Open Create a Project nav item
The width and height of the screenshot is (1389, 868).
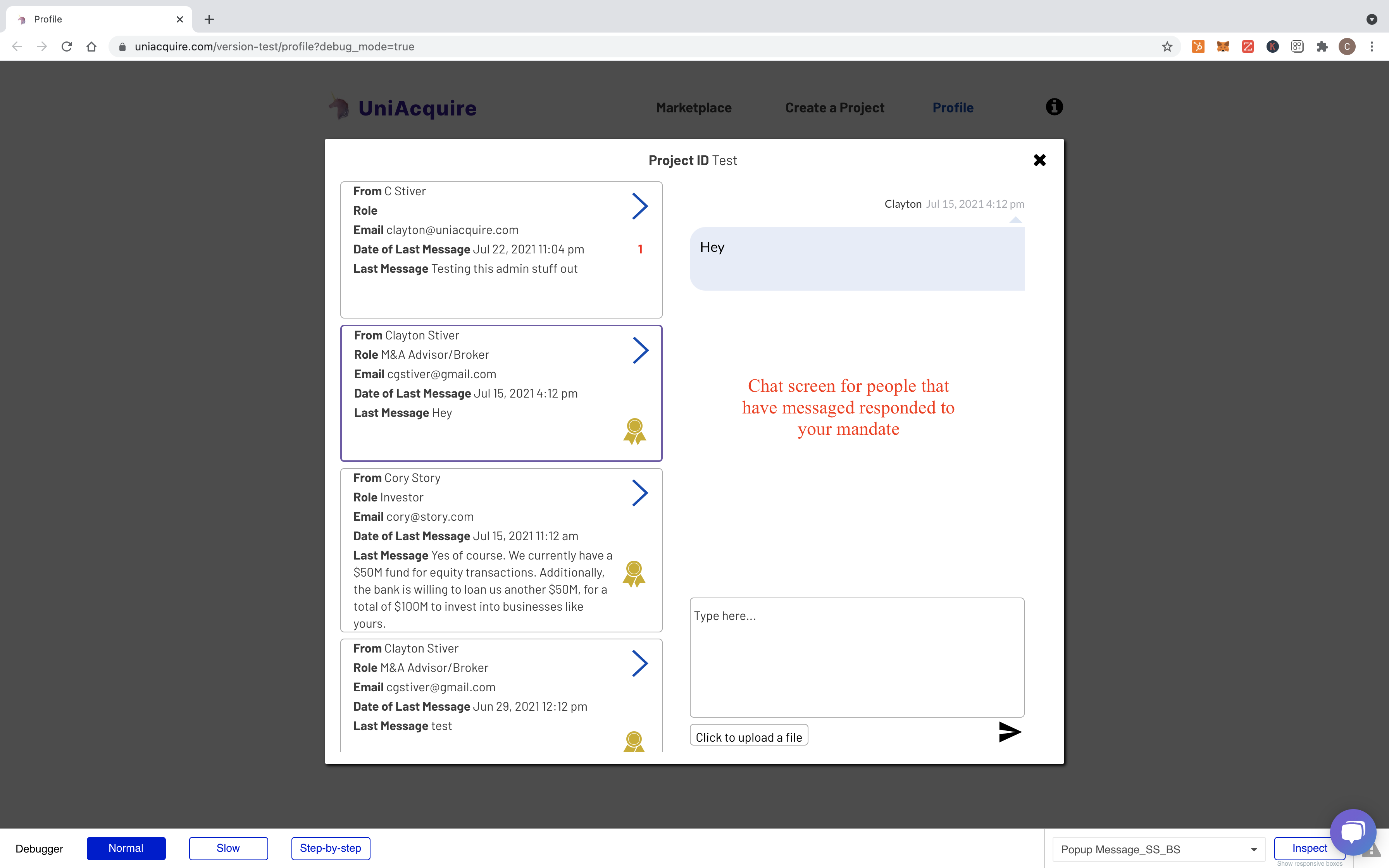pyautogui.click(x=834, y=107)
